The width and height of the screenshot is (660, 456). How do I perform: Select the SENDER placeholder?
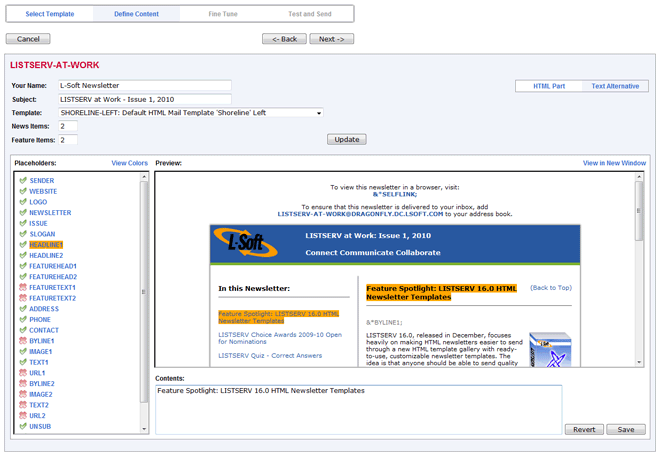pos(42,180)
